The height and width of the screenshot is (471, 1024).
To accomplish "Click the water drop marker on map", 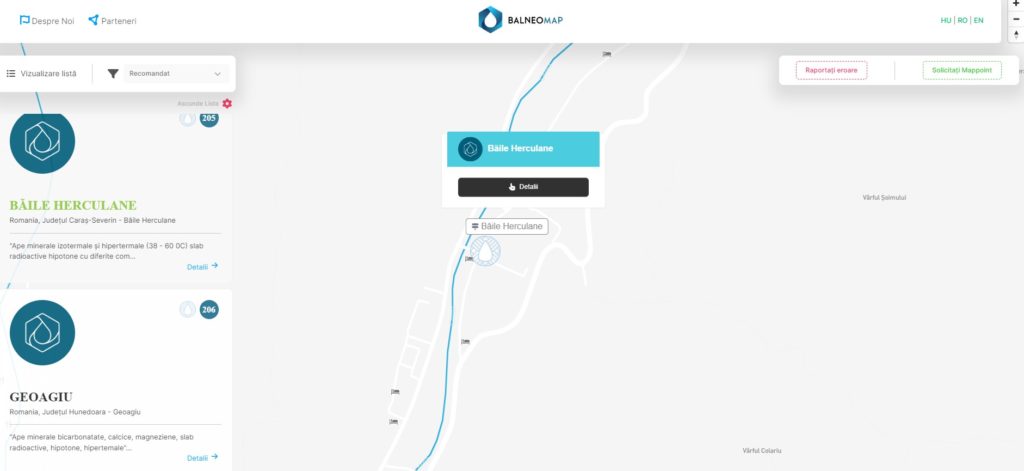I will tap(485, 251).
